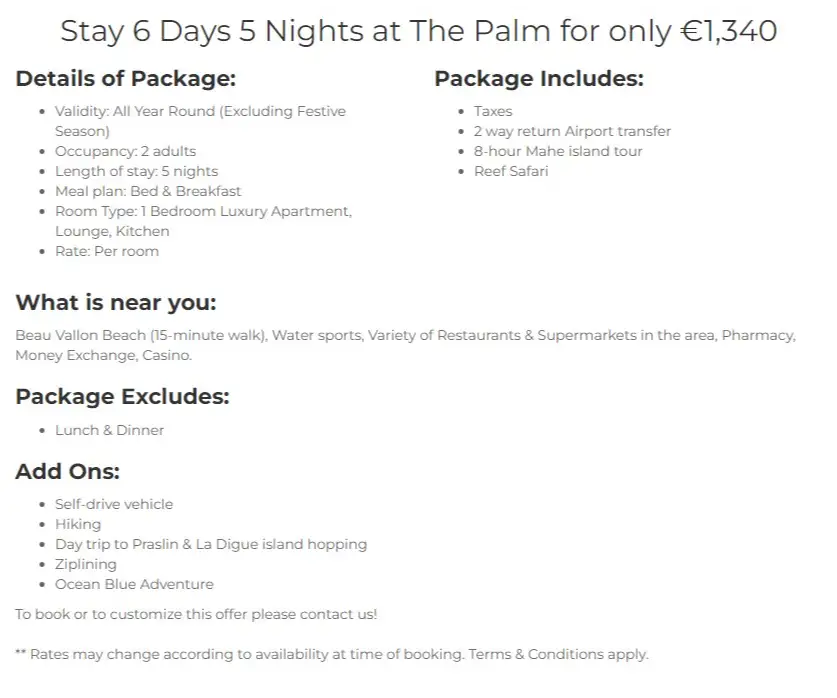Select the Ziplining add-on item

86,564
